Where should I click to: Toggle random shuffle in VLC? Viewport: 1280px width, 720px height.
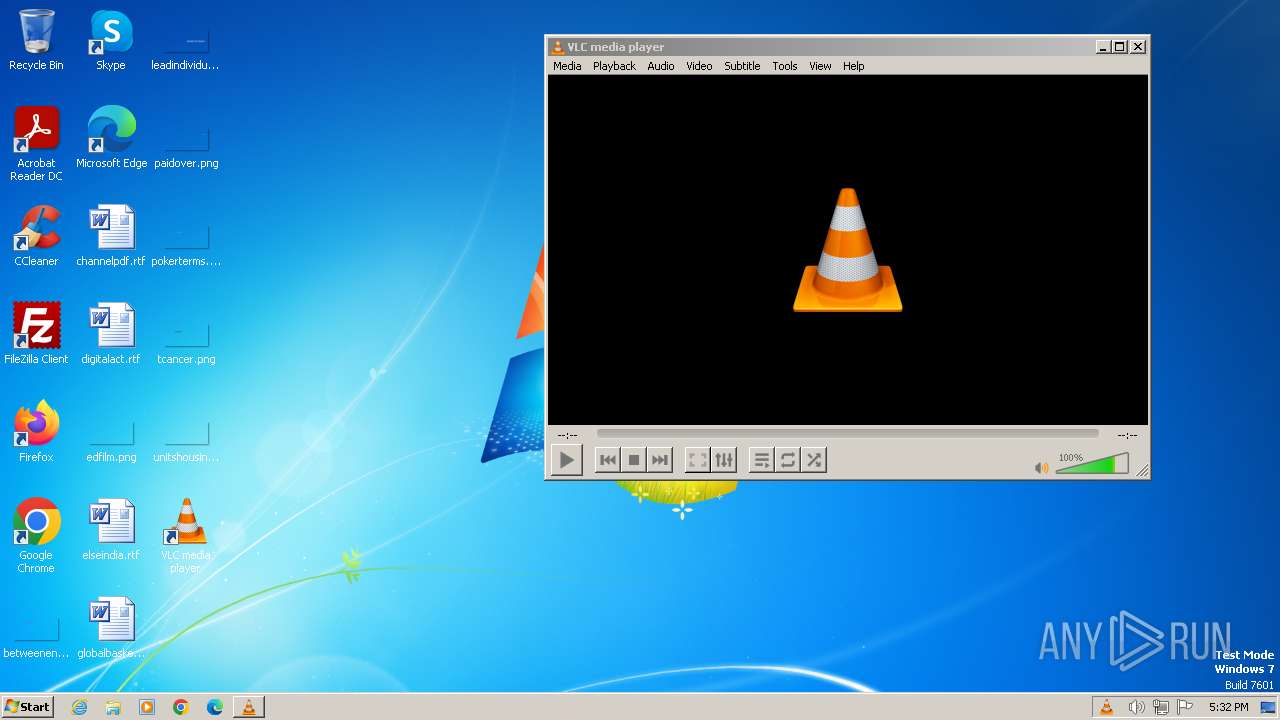click(x=814, y=460)
